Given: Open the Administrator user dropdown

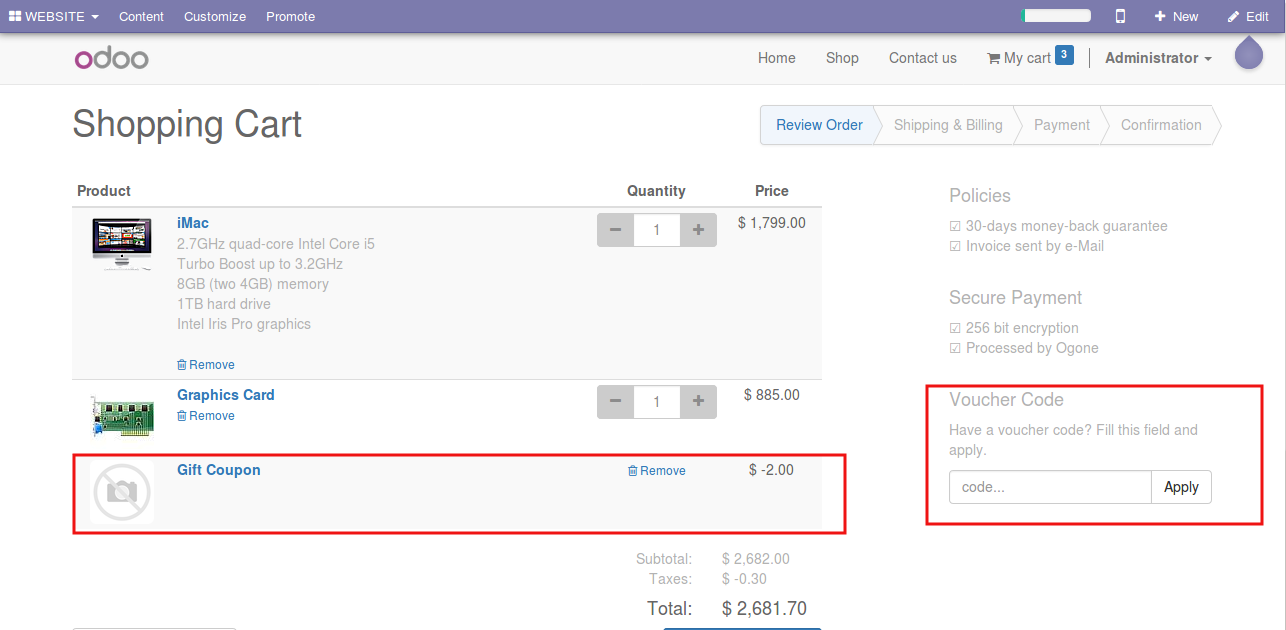Looking at the screenshot, I should click(1158, 58).
